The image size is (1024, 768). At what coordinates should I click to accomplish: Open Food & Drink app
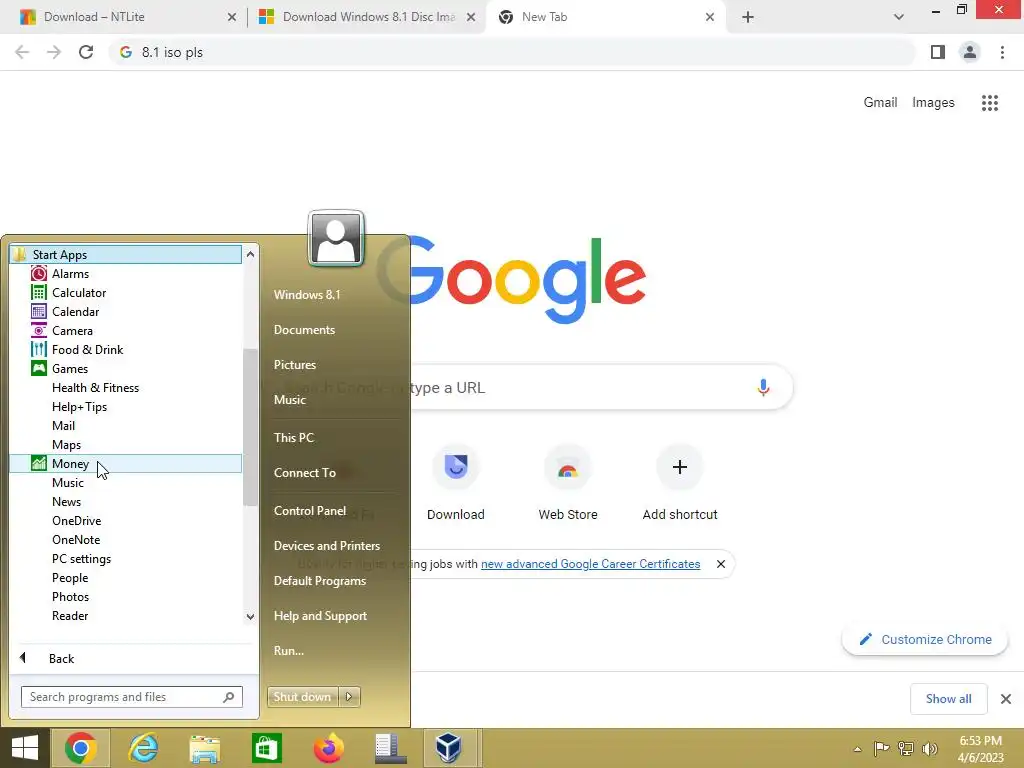87,349
